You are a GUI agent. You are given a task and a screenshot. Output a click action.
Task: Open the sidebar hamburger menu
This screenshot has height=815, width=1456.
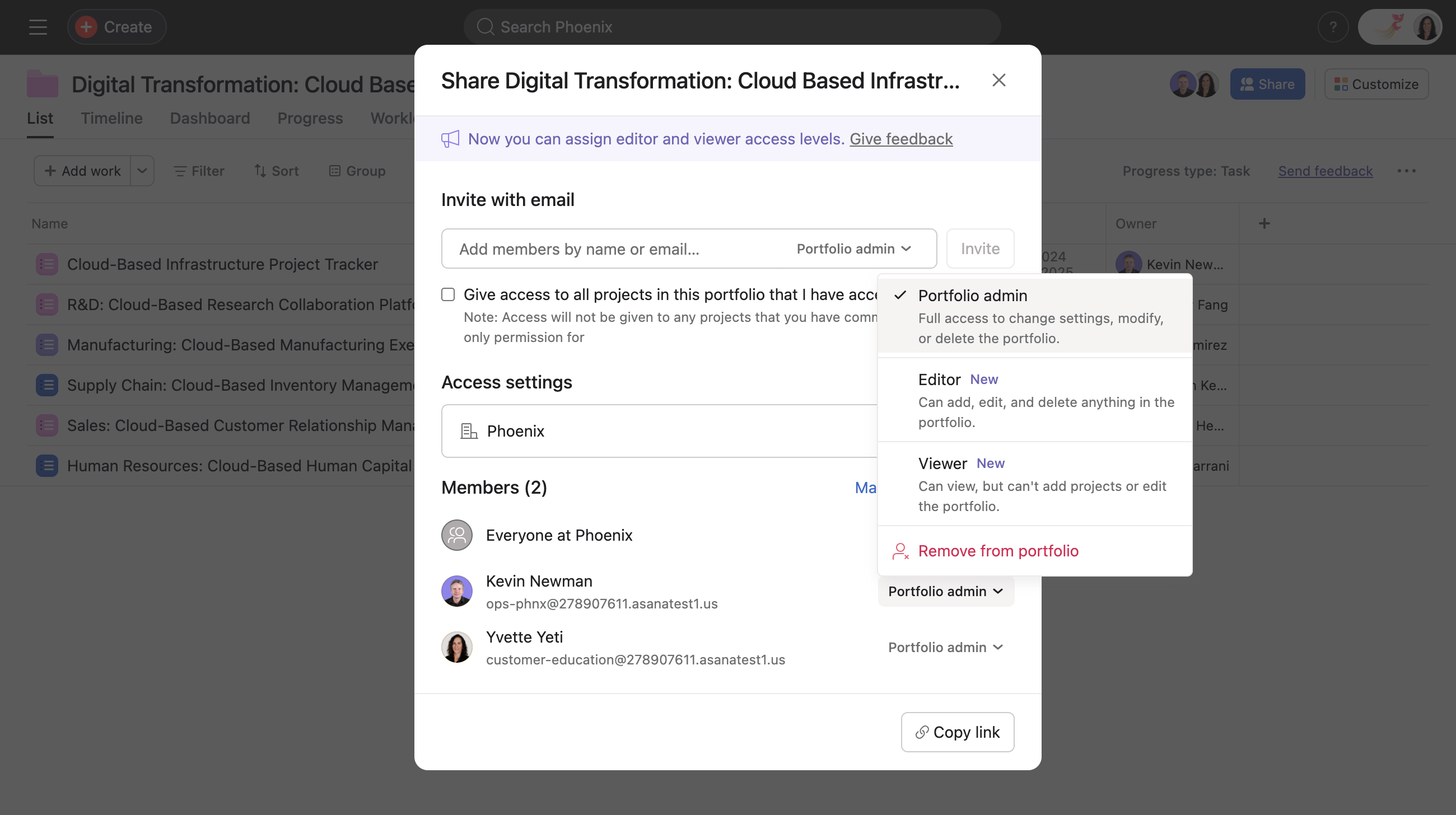click(38, 26)
